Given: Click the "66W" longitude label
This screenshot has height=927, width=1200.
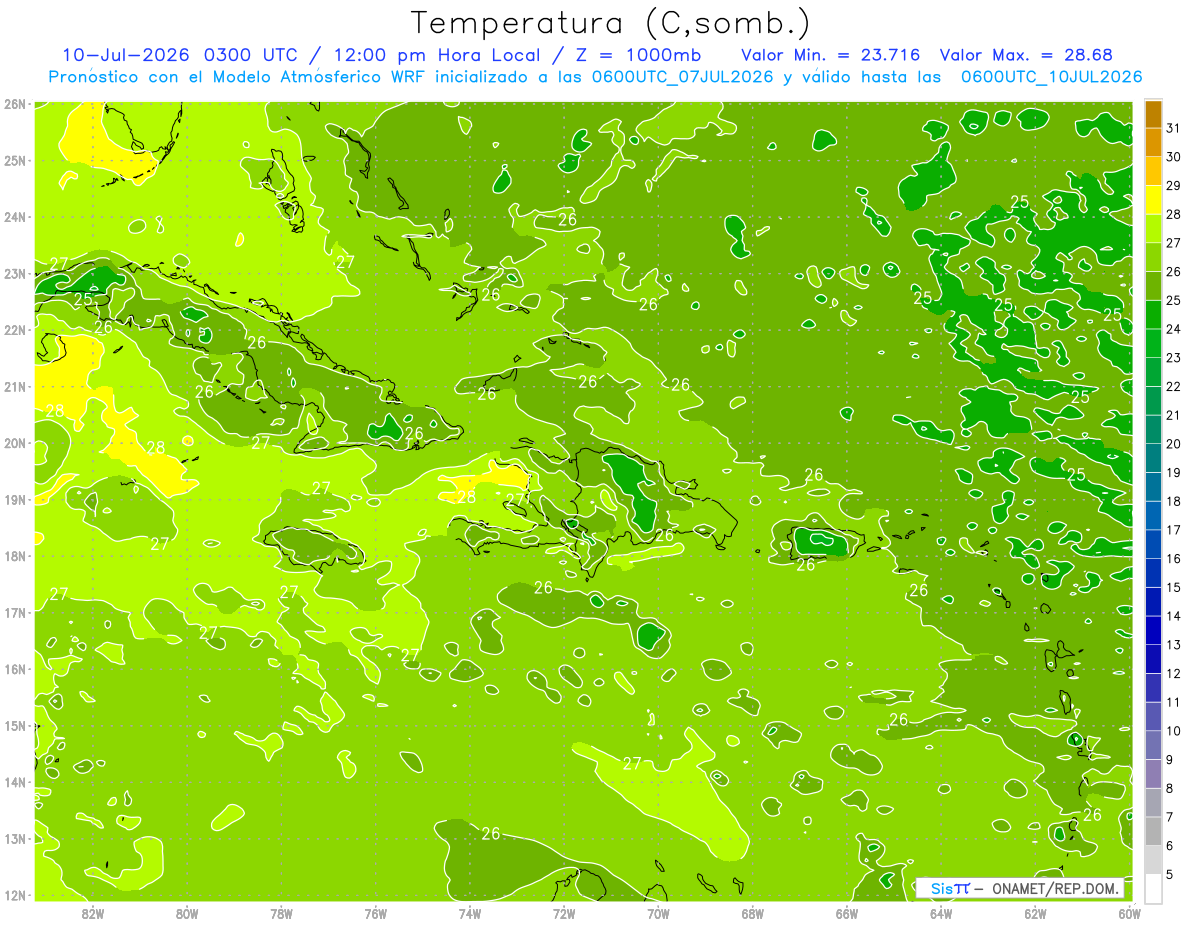Looking at the screenshot, I should coord(847,913).
